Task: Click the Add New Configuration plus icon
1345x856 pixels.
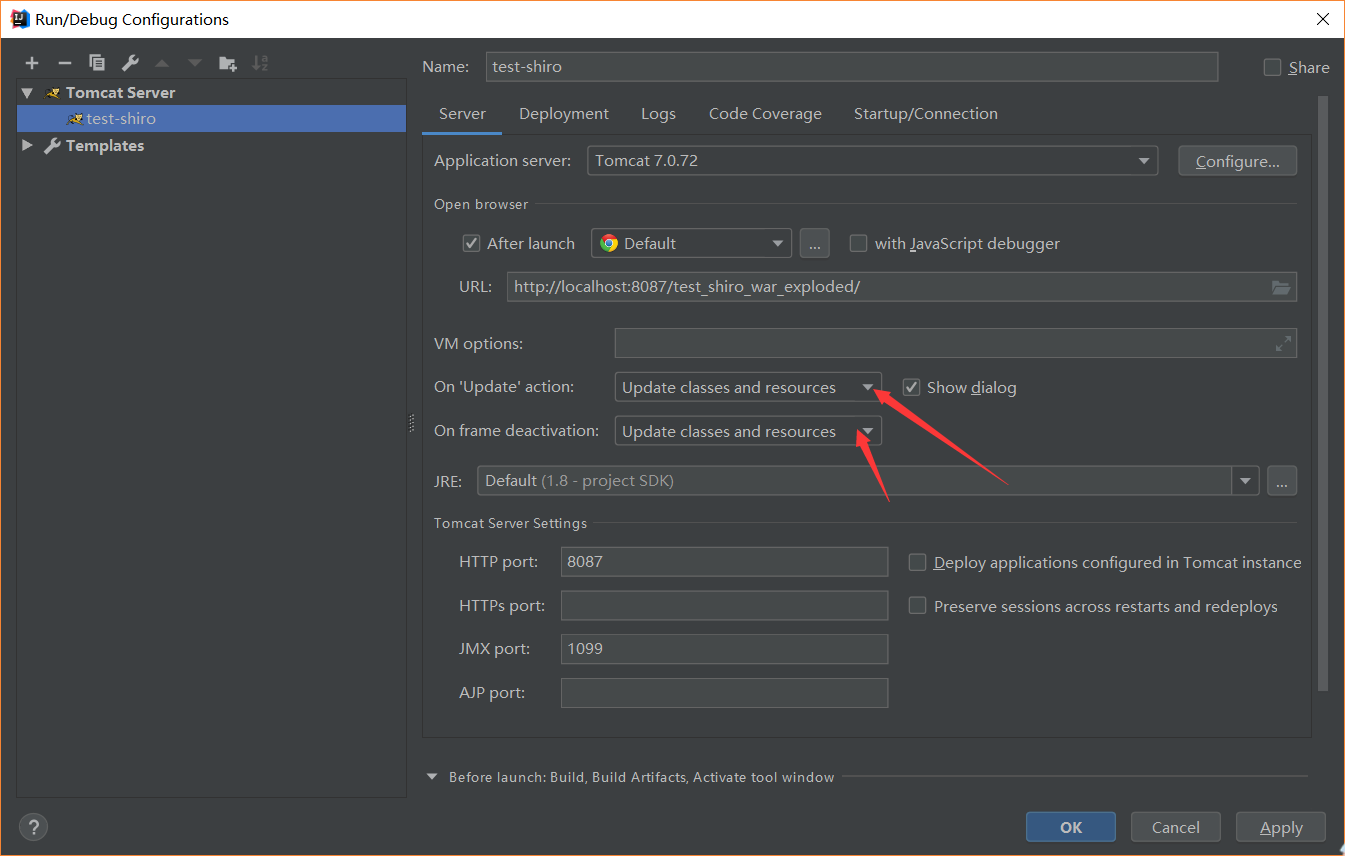Action: click(32, 63)
